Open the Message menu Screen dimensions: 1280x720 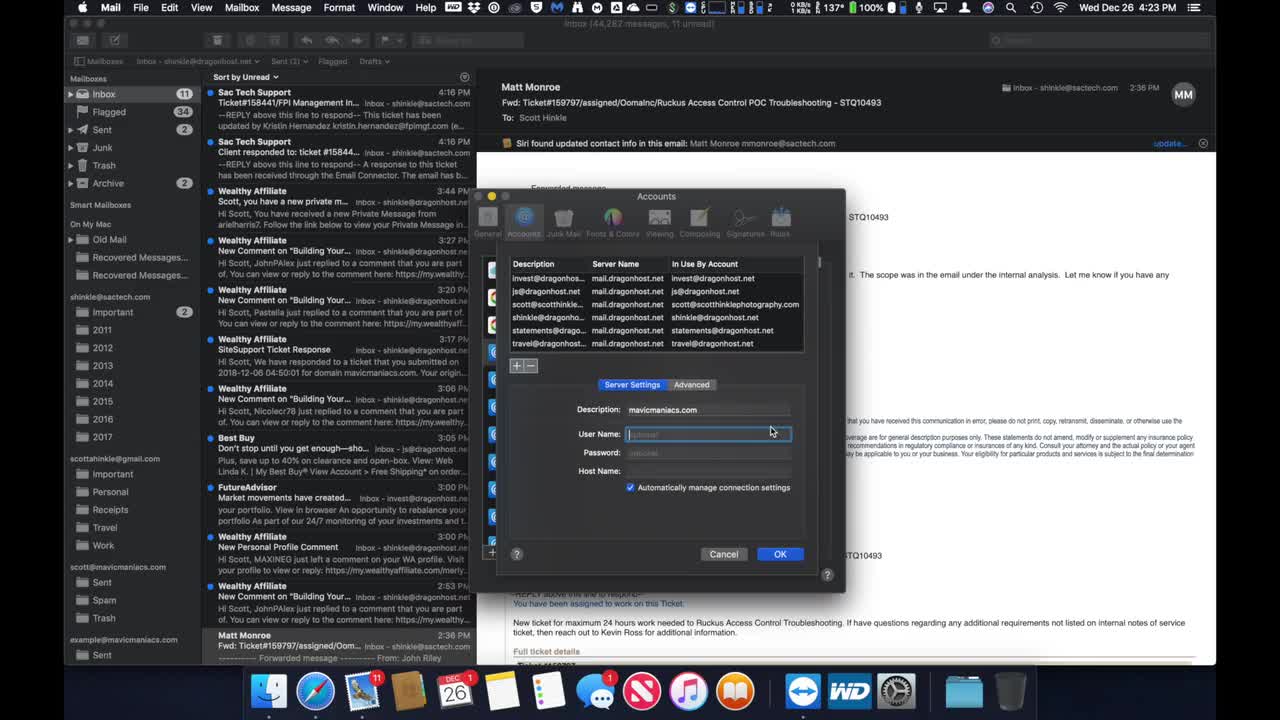[x=291, y=8]
